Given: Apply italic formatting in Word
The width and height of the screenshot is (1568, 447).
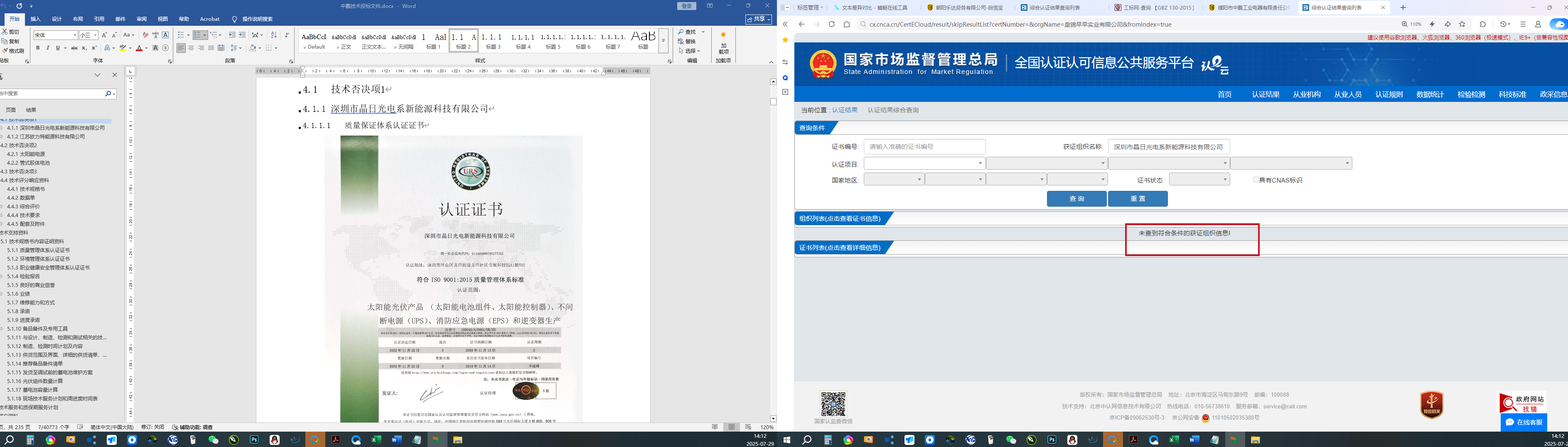Looking at the screenshot, I should pyautogui.click(x=47, y=48).
